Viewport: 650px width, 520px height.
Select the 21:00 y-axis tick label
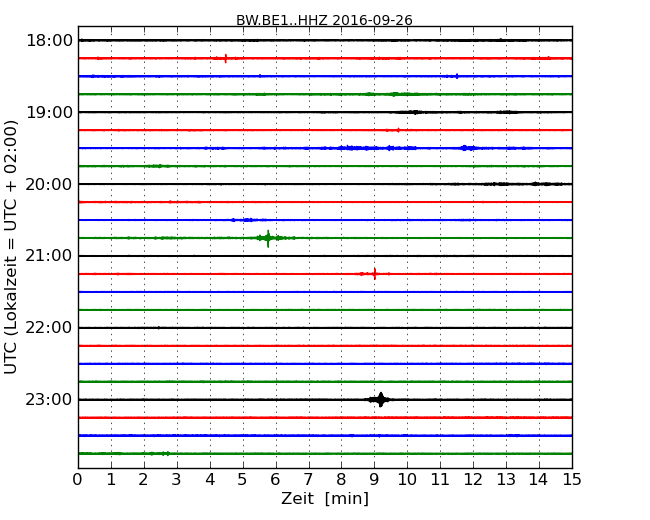(49, 256)
